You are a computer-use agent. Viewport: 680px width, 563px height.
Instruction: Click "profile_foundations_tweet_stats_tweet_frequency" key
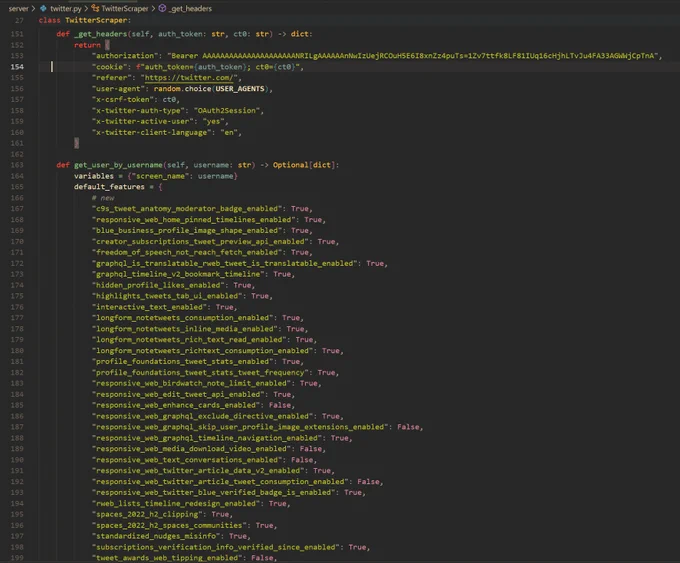[200, 373]
